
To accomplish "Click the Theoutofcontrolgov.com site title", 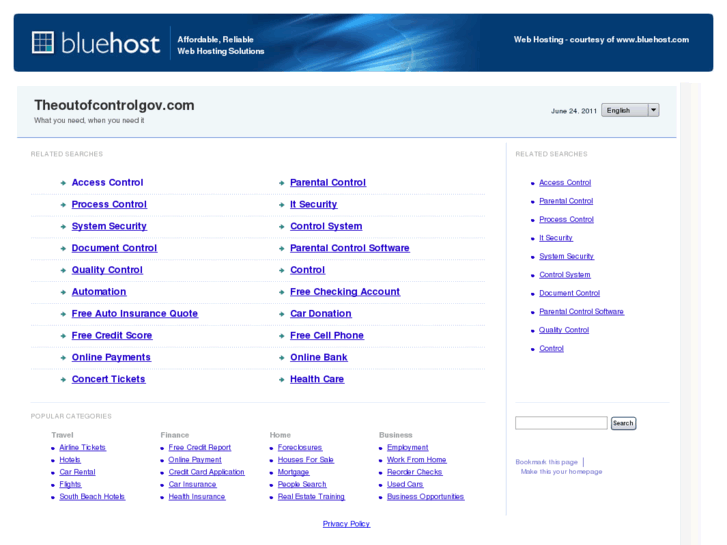I will [114, 105].
